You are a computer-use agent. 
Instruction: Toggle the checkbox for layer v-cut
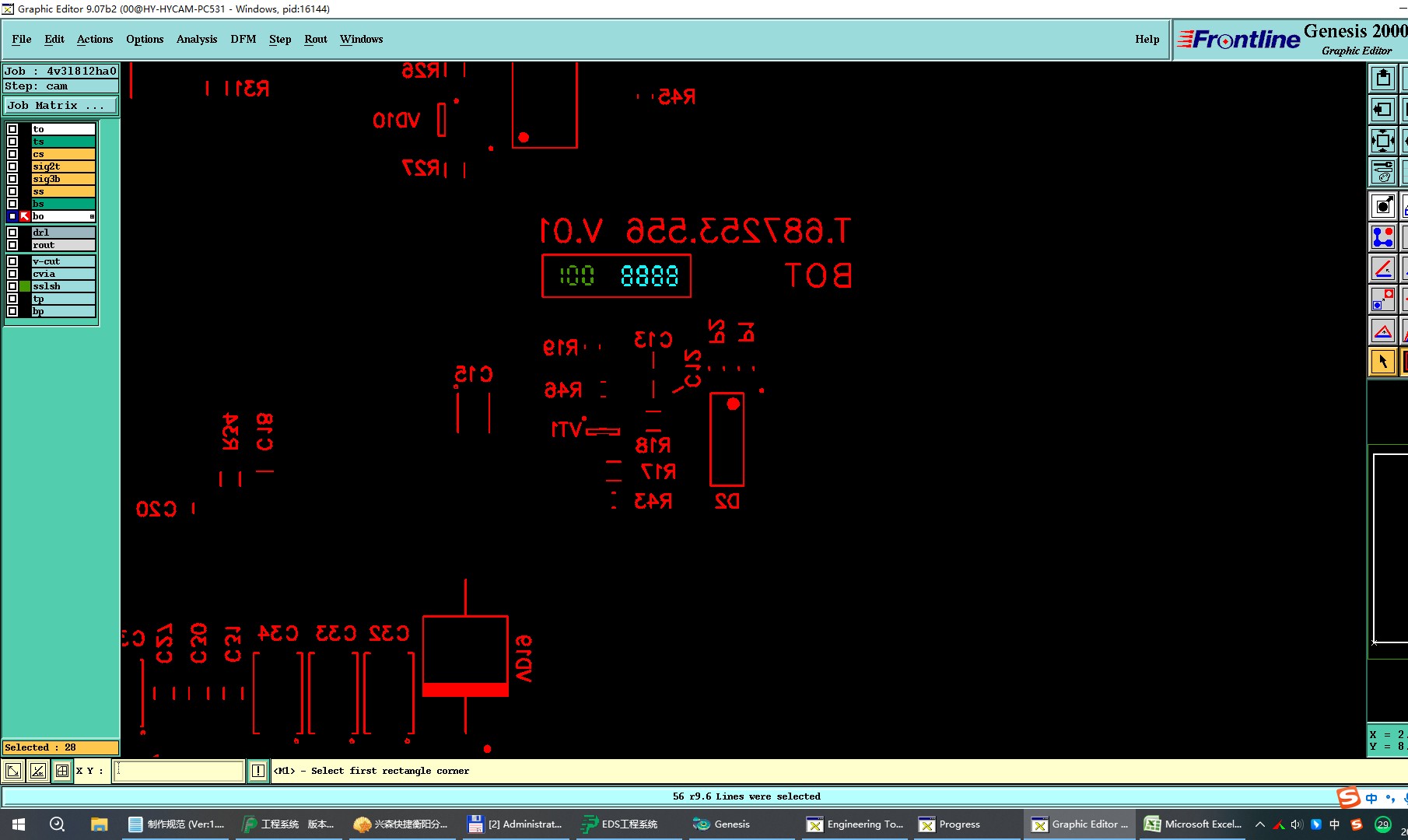click(12, 261)
